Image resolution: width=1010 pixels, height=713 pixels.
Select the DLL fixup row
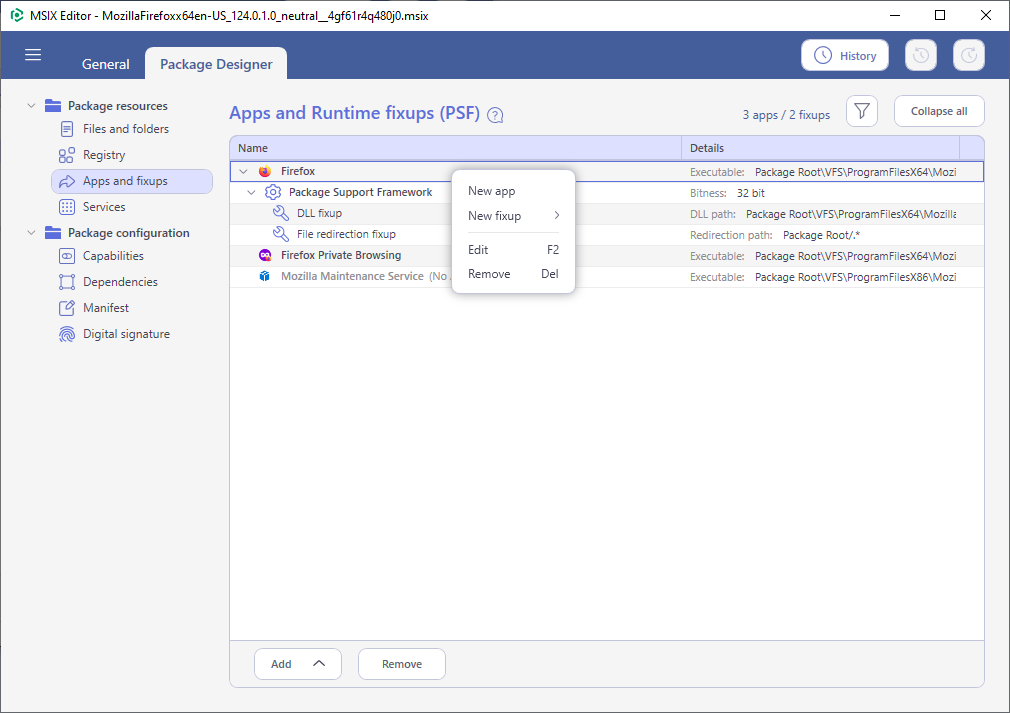click(x=607, y=213)
